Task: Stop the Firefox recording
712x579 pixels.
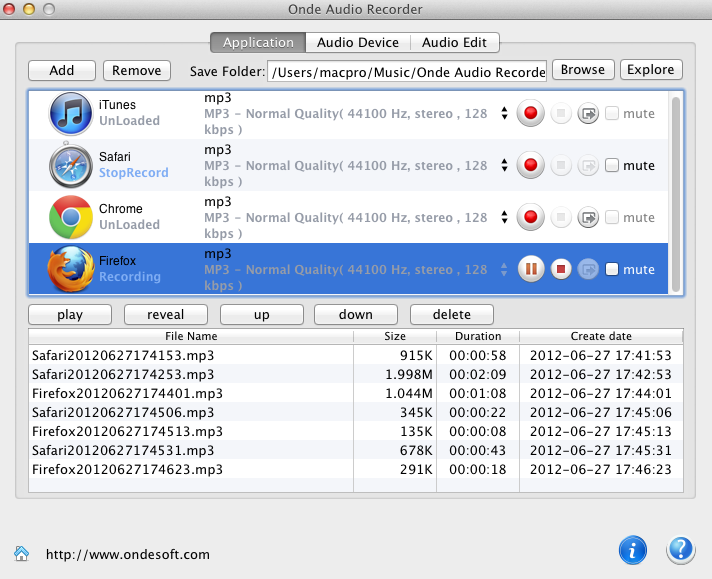Action: 561,269
